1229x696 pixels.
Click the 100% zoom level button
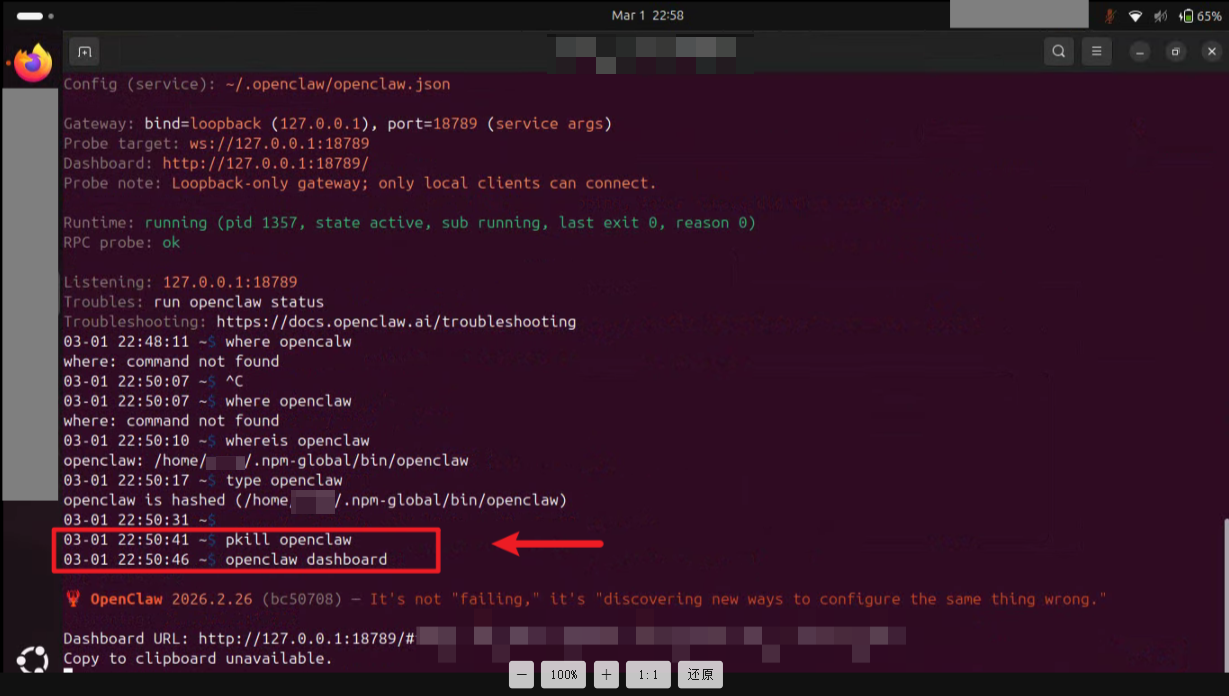(563, 675)
